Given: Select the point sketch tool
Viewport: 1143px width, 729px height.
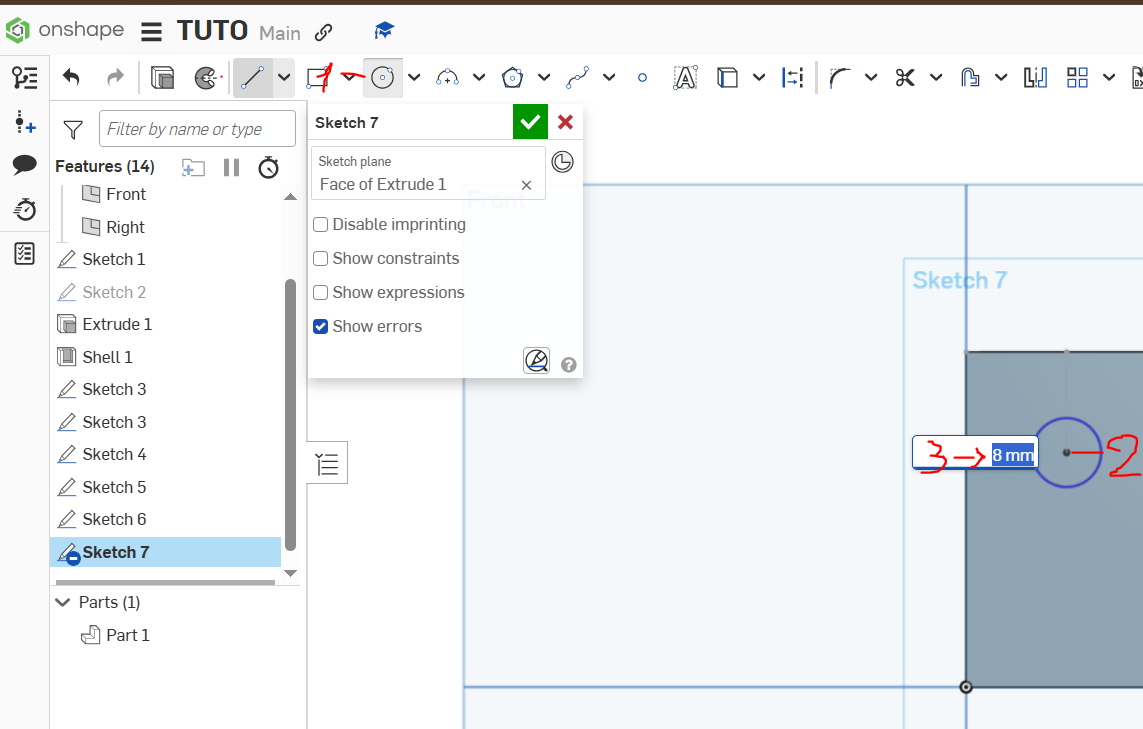Looking at the screenshot, I should tap(642, 77).
